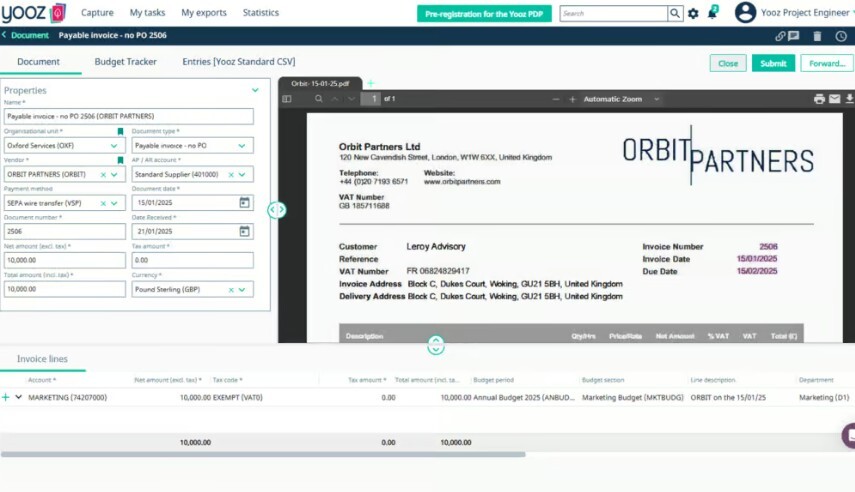The width and height of the screenshot is (855, 492).
Task: Open the AP / AR account dropdown
Action: click(242, 175)
